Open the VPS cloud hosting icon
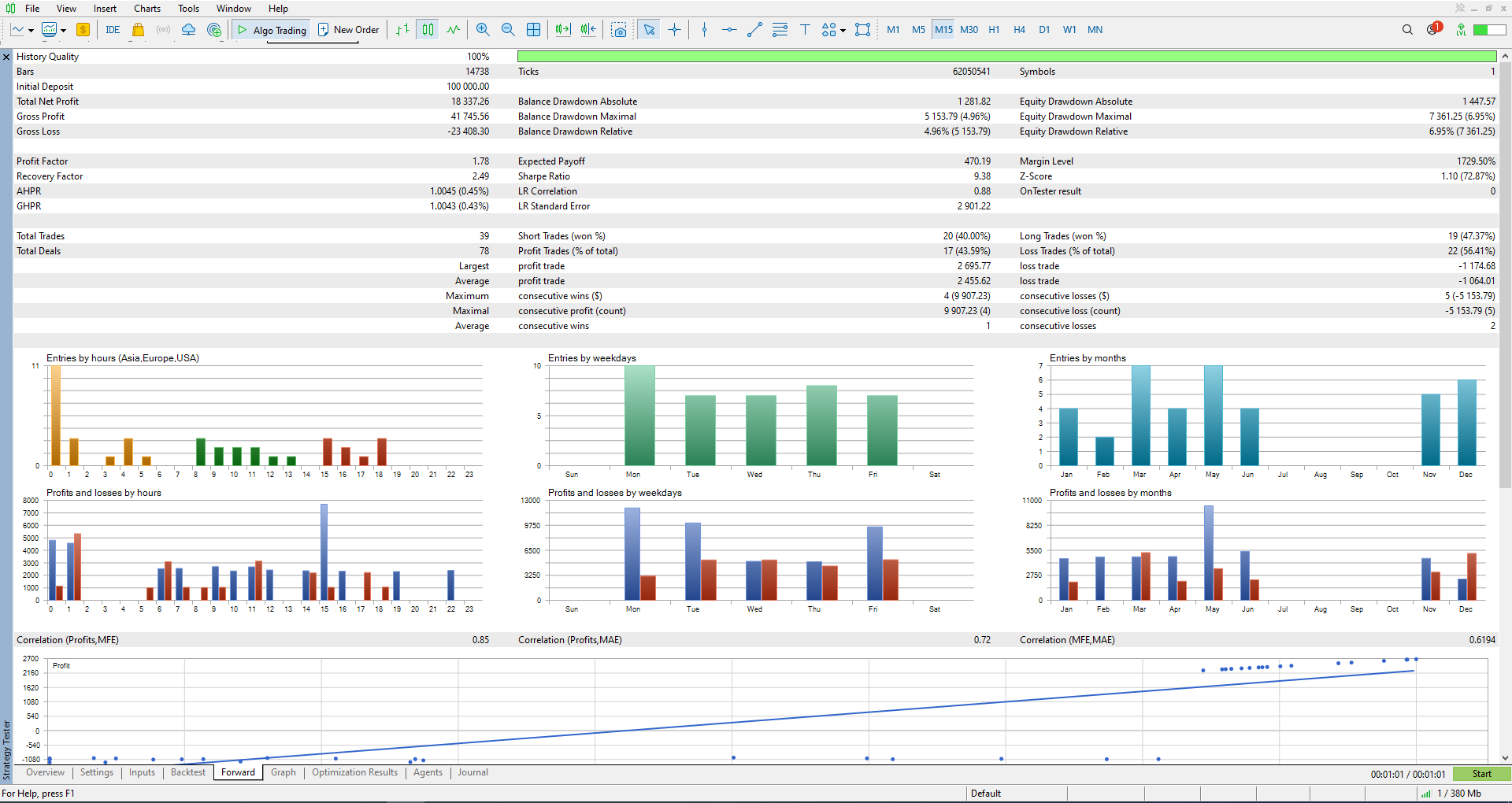This screenshot has height=803, width=1512. click(x=188, y=30)
